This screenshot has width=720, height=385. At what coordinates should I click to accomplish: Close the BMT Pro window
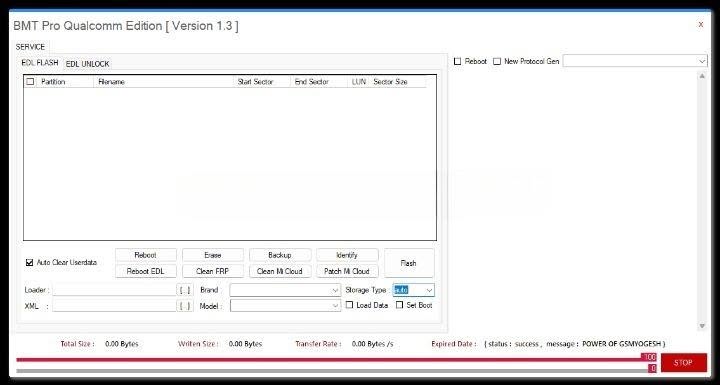[700, 25]
